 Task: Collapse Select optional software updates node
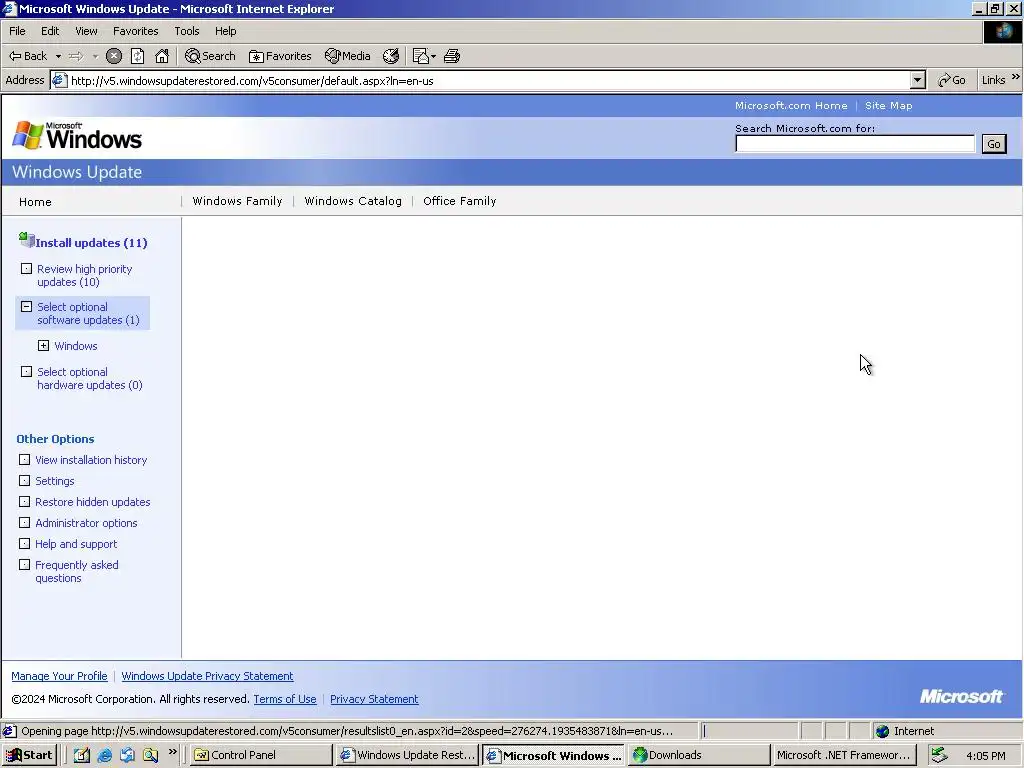tap(26, 306)
